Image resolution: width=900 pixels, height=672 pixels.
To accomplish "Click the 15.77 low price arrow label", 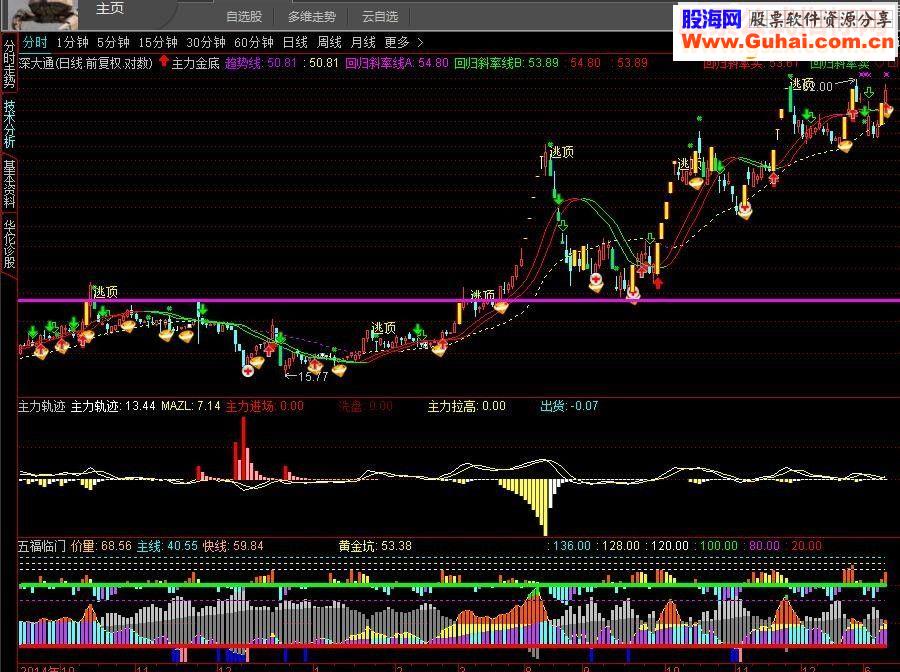I will point(307,376).
